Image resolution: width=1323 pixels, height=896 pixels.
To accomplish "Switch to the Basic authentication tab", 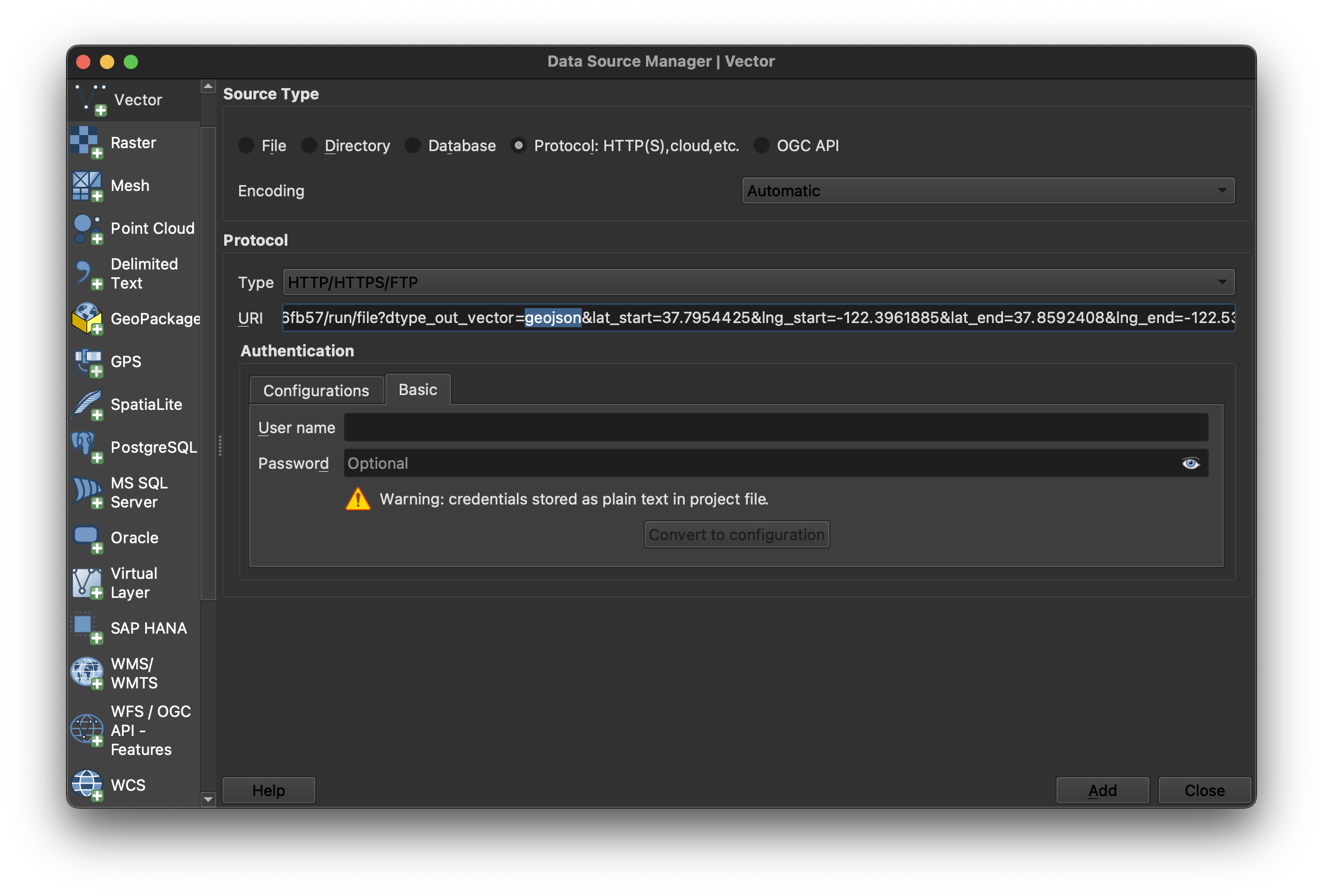I will coord(418,390).
